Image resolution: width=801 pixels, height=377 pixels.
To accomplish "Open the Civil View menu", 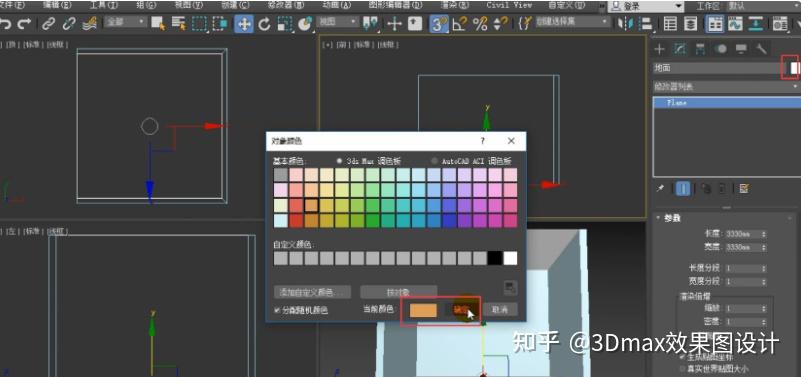I will 509,5.
